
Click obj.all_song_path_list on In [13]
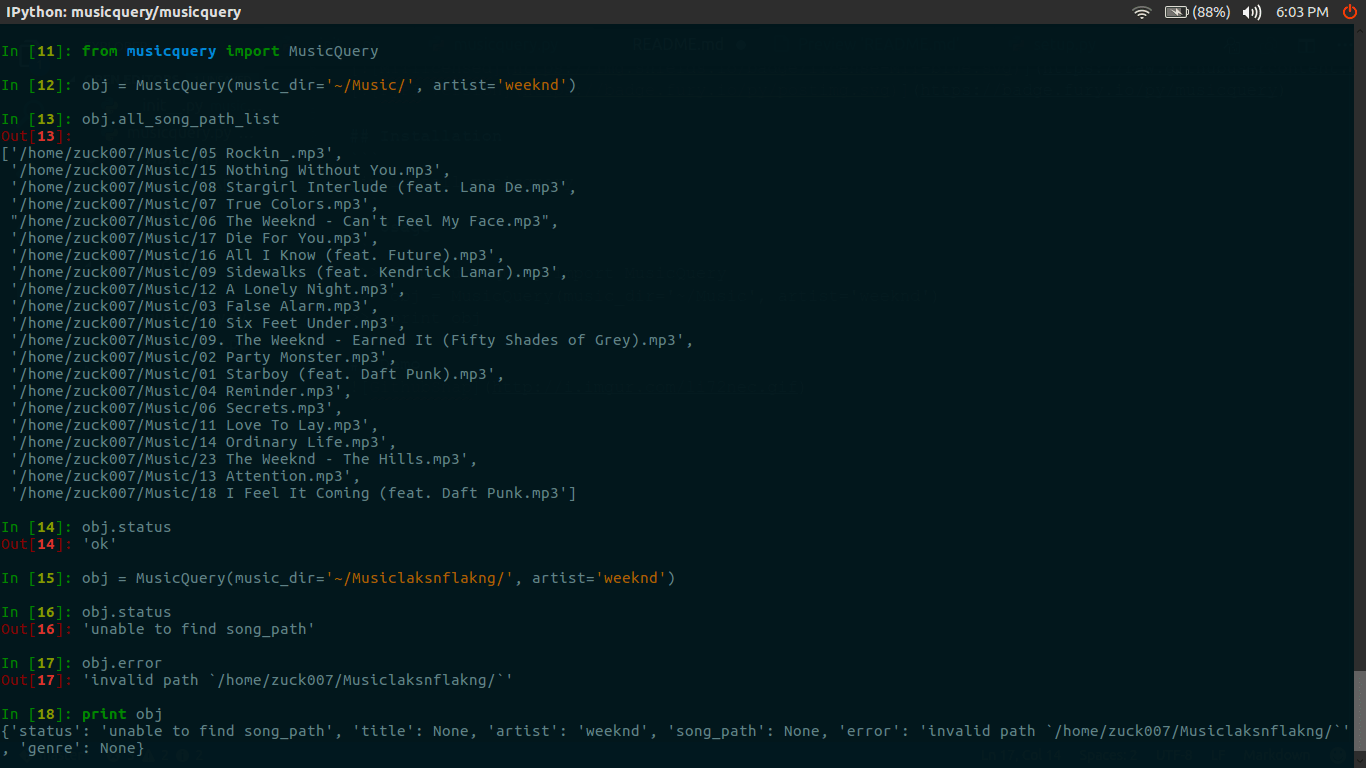tap(181, 119)
